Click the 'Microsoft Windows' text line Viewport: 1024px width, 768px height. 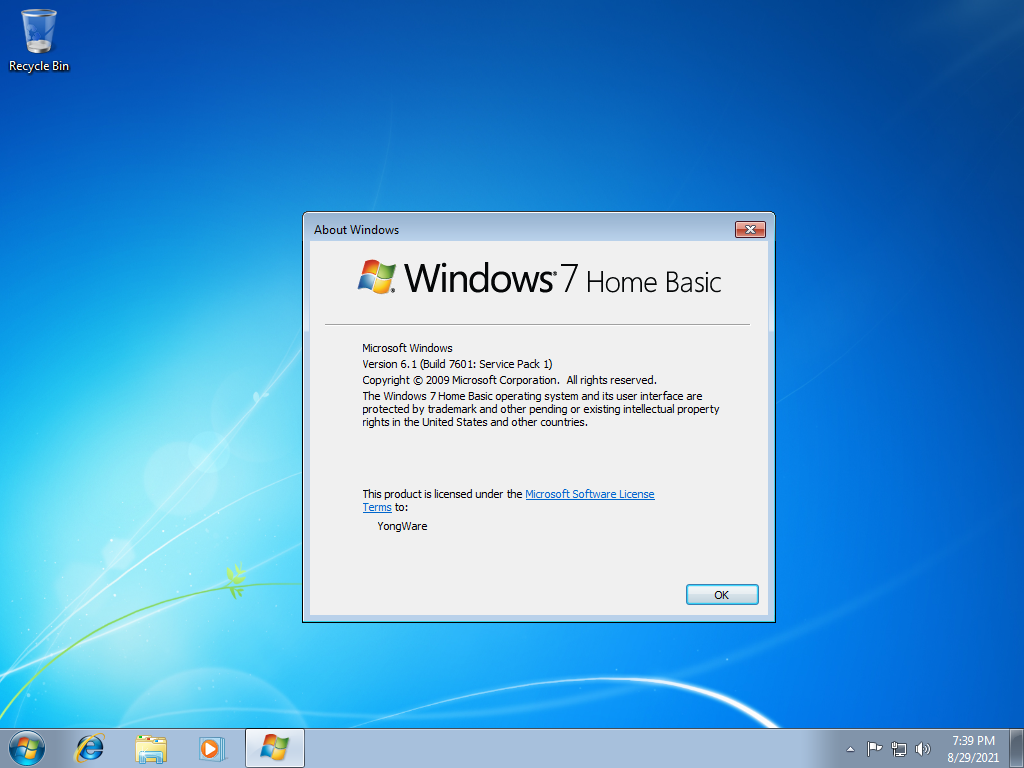pyautogui.click(x=408, y=348)
